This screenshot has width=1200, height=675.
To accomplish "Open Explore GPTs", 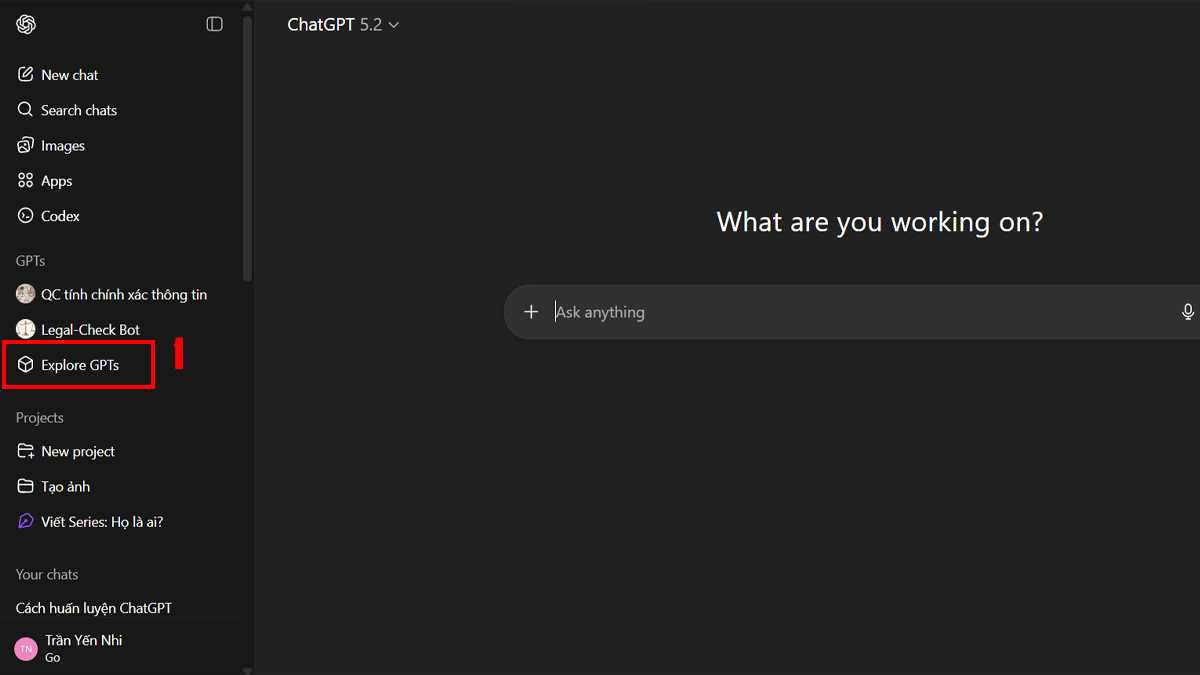I will 79,365.
